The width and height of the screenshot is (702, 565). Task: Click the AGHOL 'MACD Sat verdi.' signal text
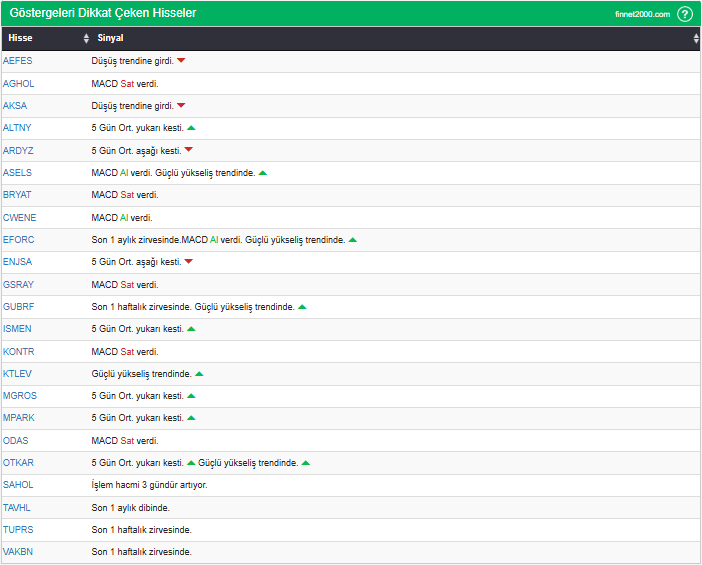[125, 84]
